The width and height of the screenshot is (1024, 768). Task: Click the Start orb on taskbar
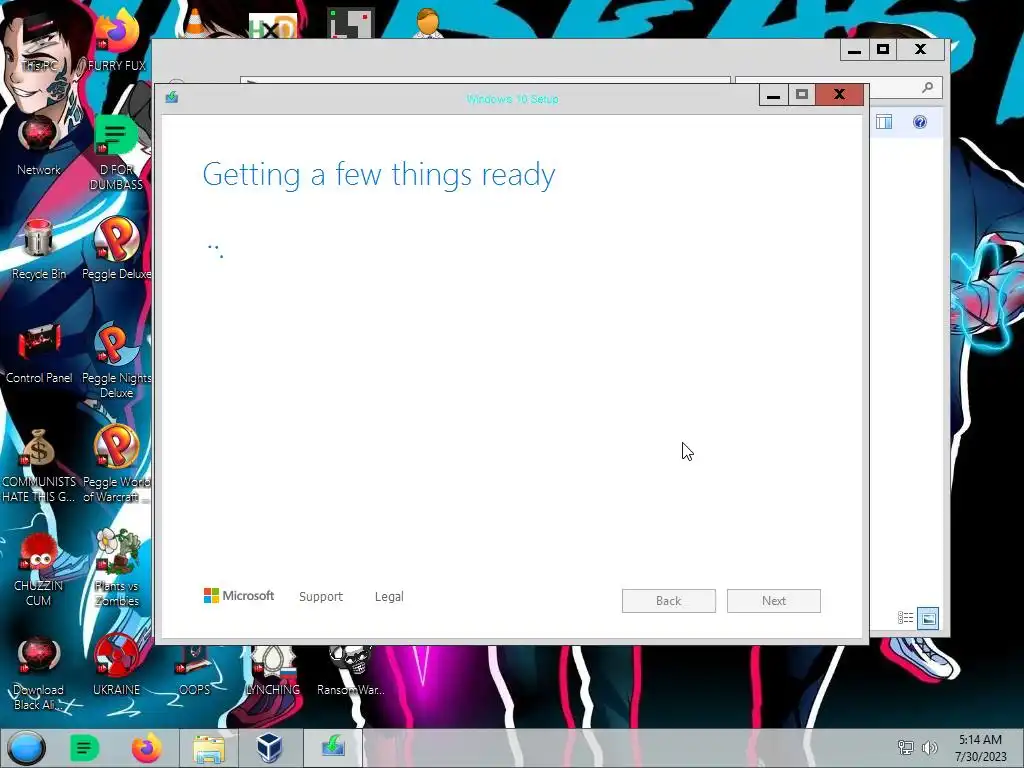pos(27,748)
